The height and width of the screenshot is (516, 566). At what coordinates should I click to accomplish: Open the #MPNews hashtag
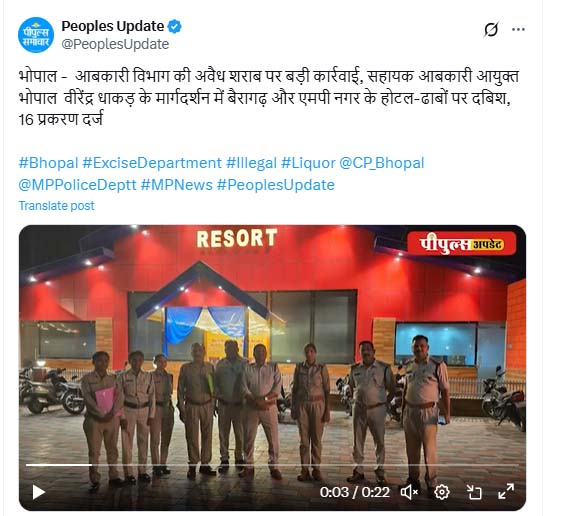[x=177, y=185]
